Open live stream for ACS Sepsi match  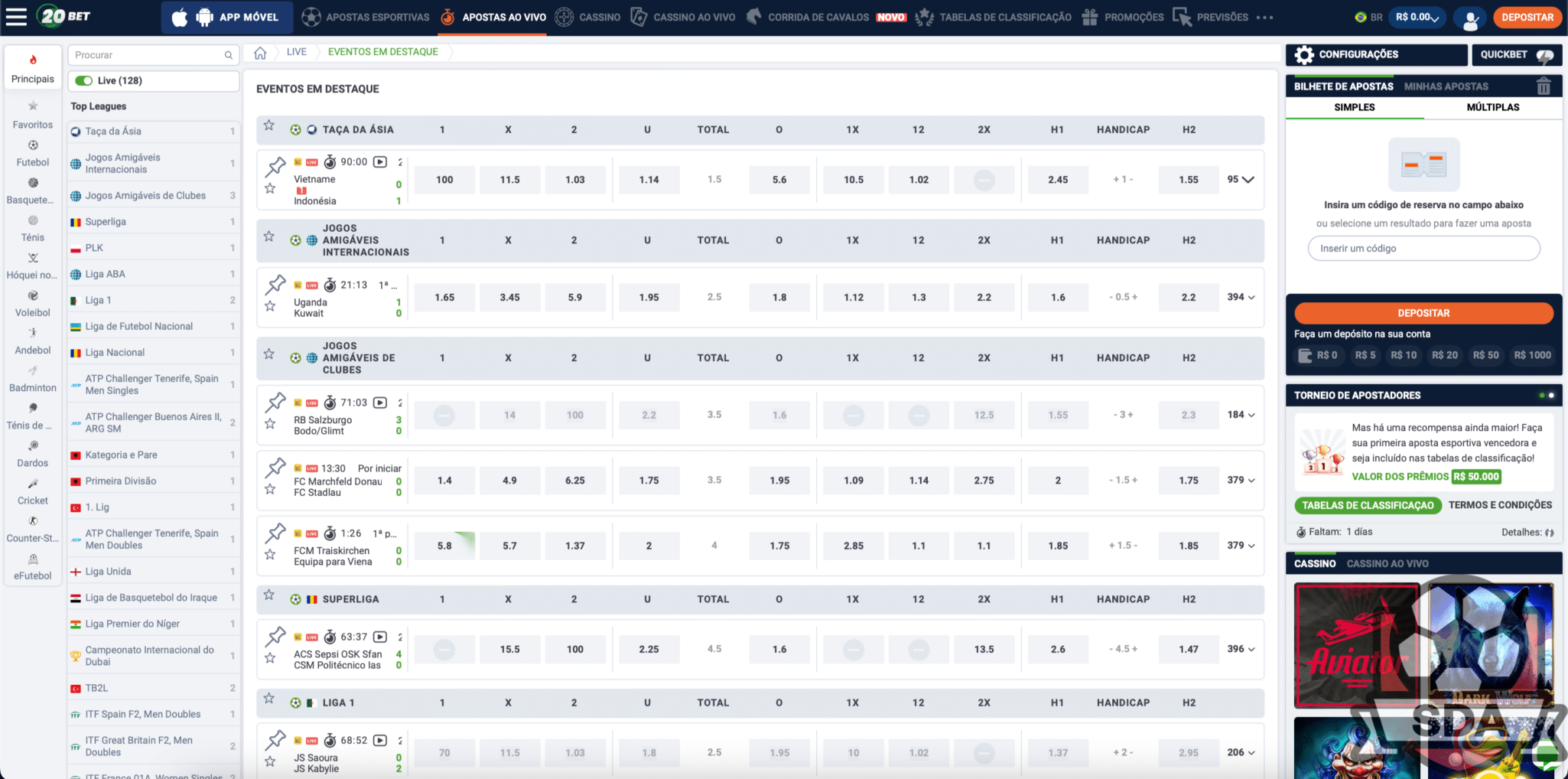[x=380, y=637]
